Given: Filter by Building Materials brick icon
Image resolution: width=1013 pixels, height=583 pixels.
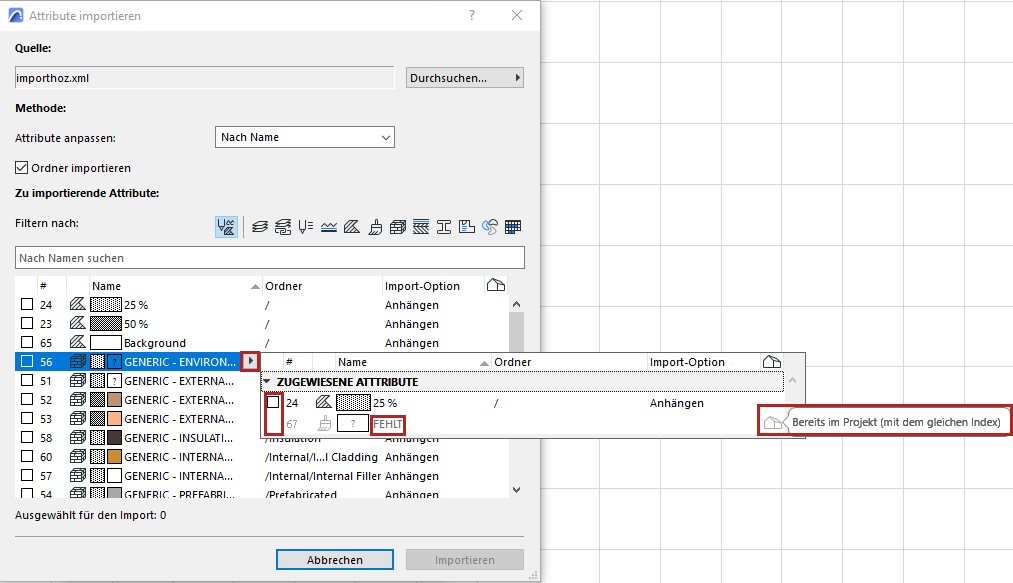Looking at the screenshot, I should (x=398, y=227).
